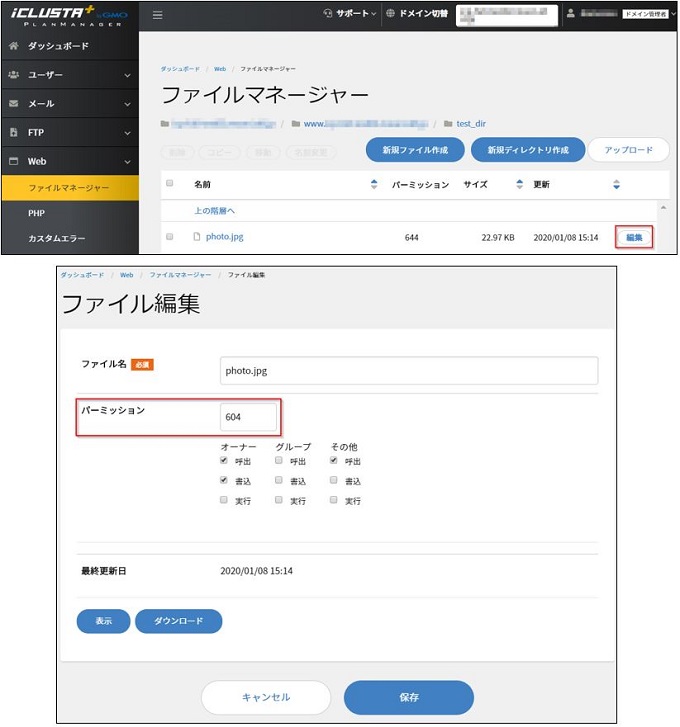Screen dimensions: 680x727
Task: Click the Web window icon in sidebar
Action: [14, 161]
